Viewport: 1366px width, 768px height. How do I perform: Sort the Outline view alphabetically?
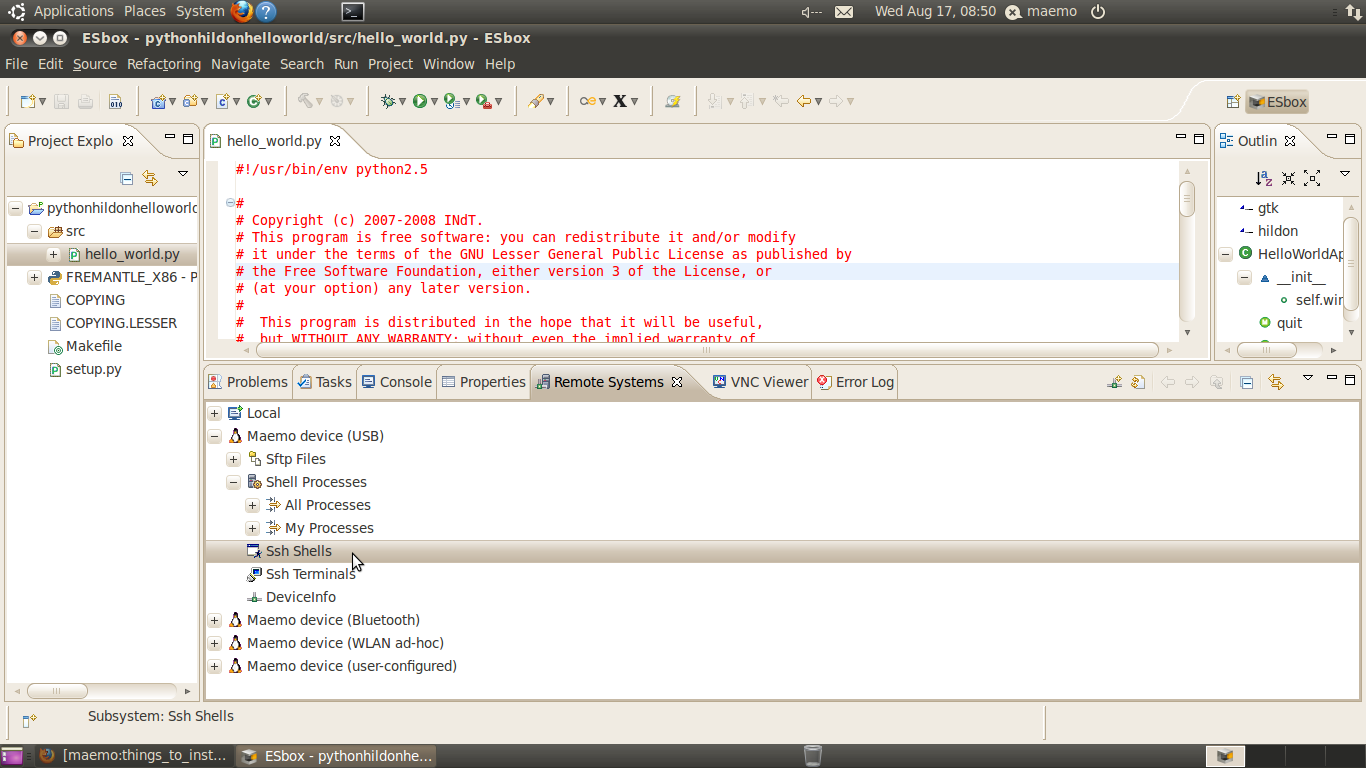click(x=1264, y=178)
